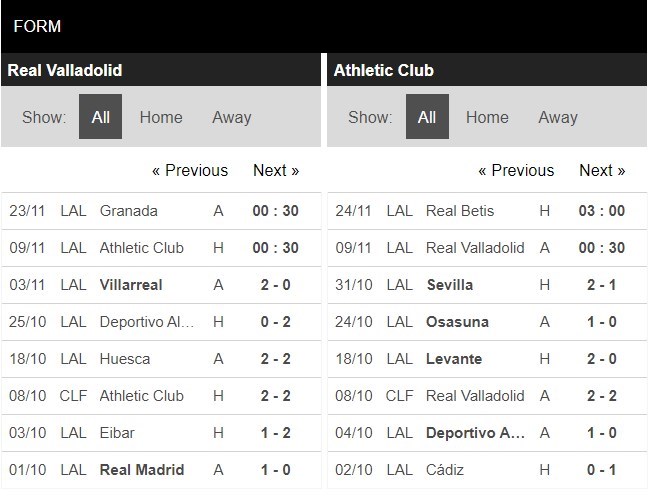
Task: Switch to Home filter for Real Valladolid
Action: pyautogui.click(x=161, y=117)
